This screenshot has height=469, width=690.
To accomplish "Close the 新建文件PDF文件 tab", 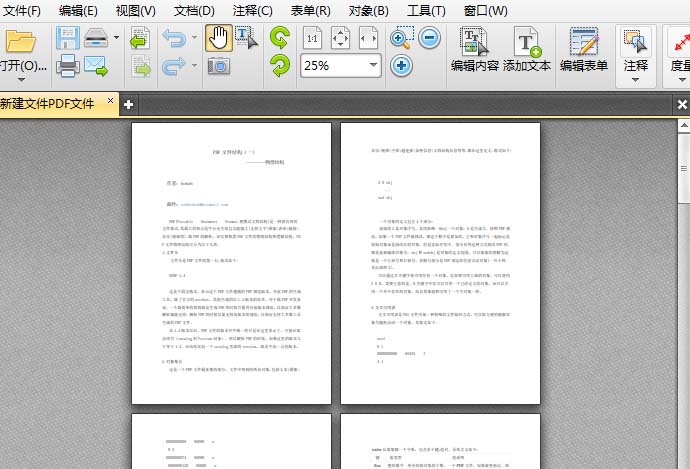I will 110,100.
